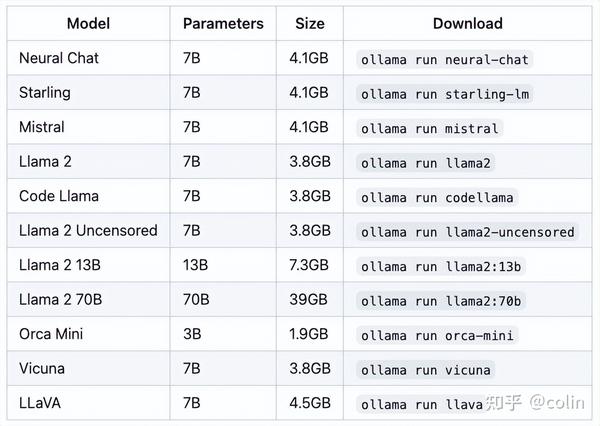Click the 'ollama run llama2' code block
The height and width of the screenshot is (426, 600).
click(427, 163)
